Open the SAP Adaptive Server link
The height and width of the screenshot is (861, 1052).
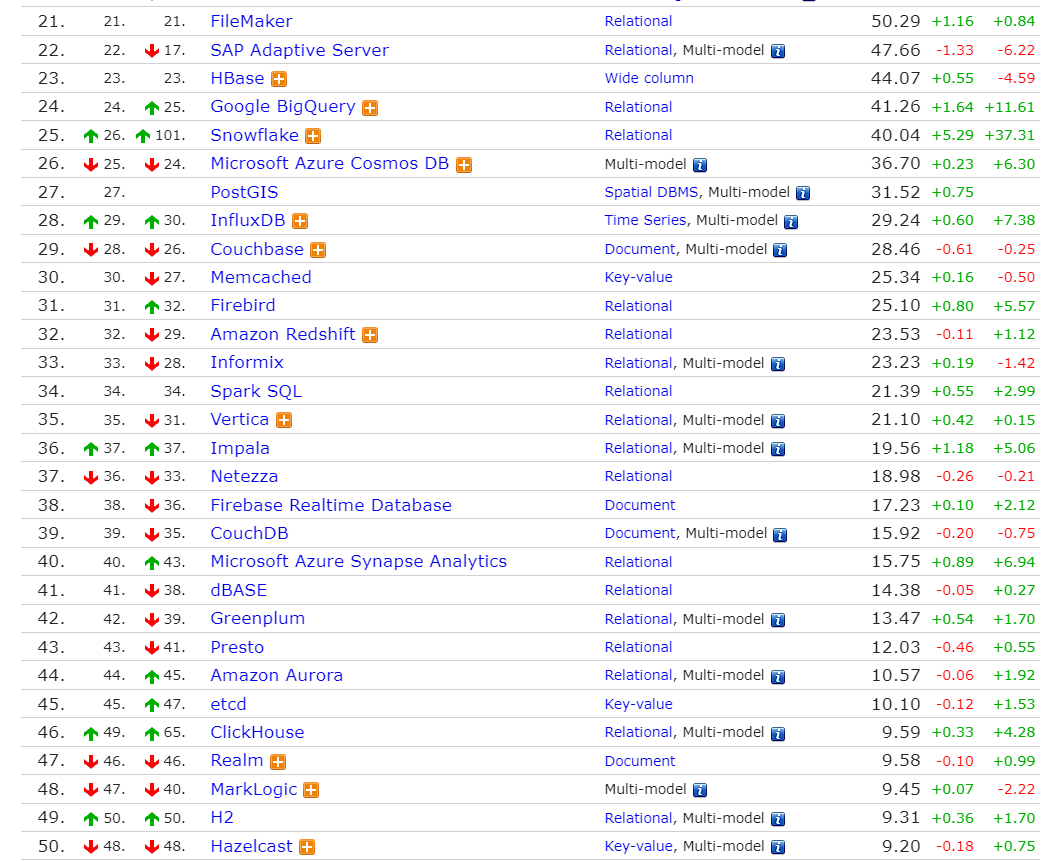coord(300,50)
